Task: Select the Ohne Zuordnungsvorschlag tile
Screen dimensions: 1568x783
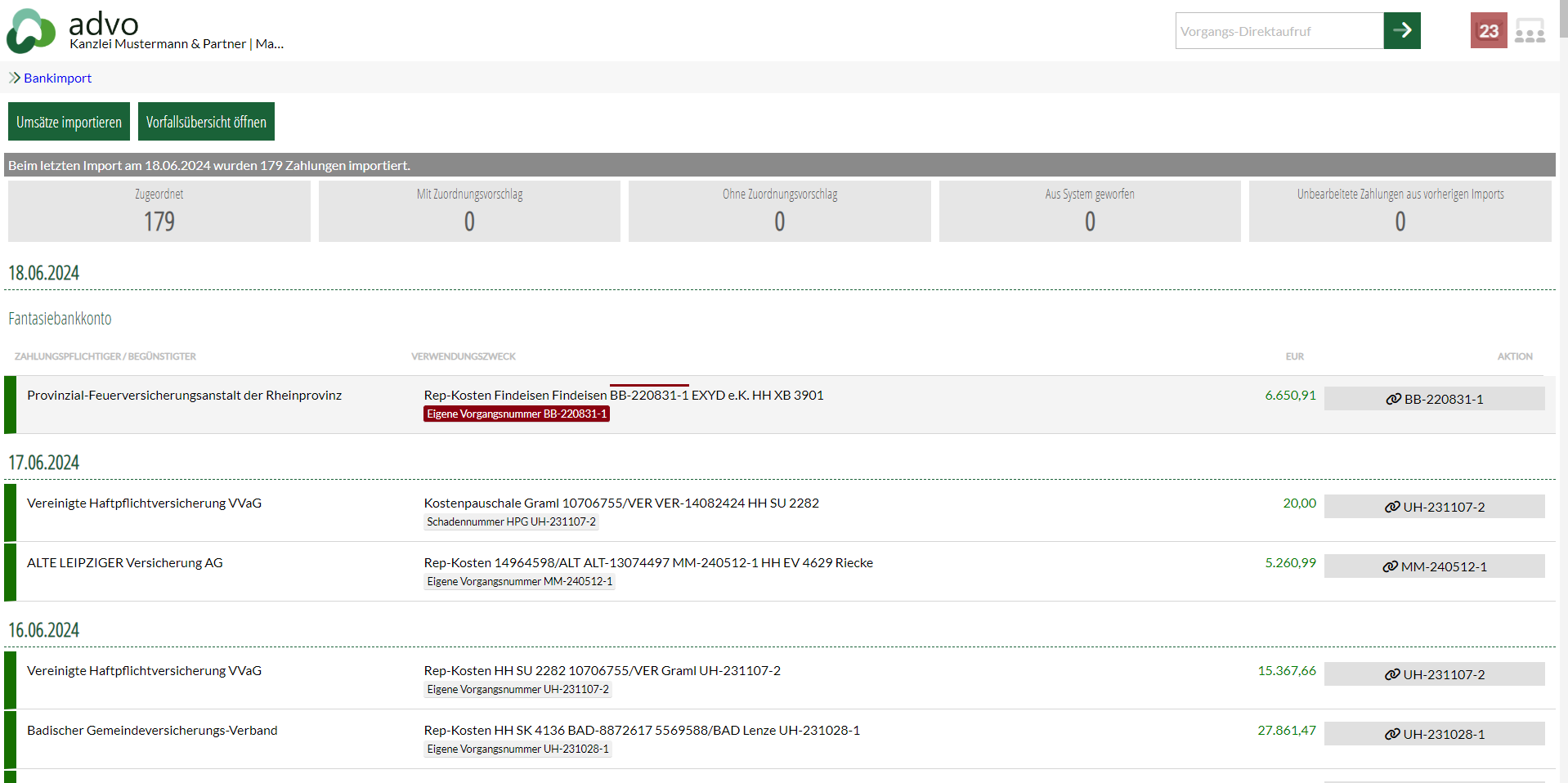Action: tap(779, 211)
